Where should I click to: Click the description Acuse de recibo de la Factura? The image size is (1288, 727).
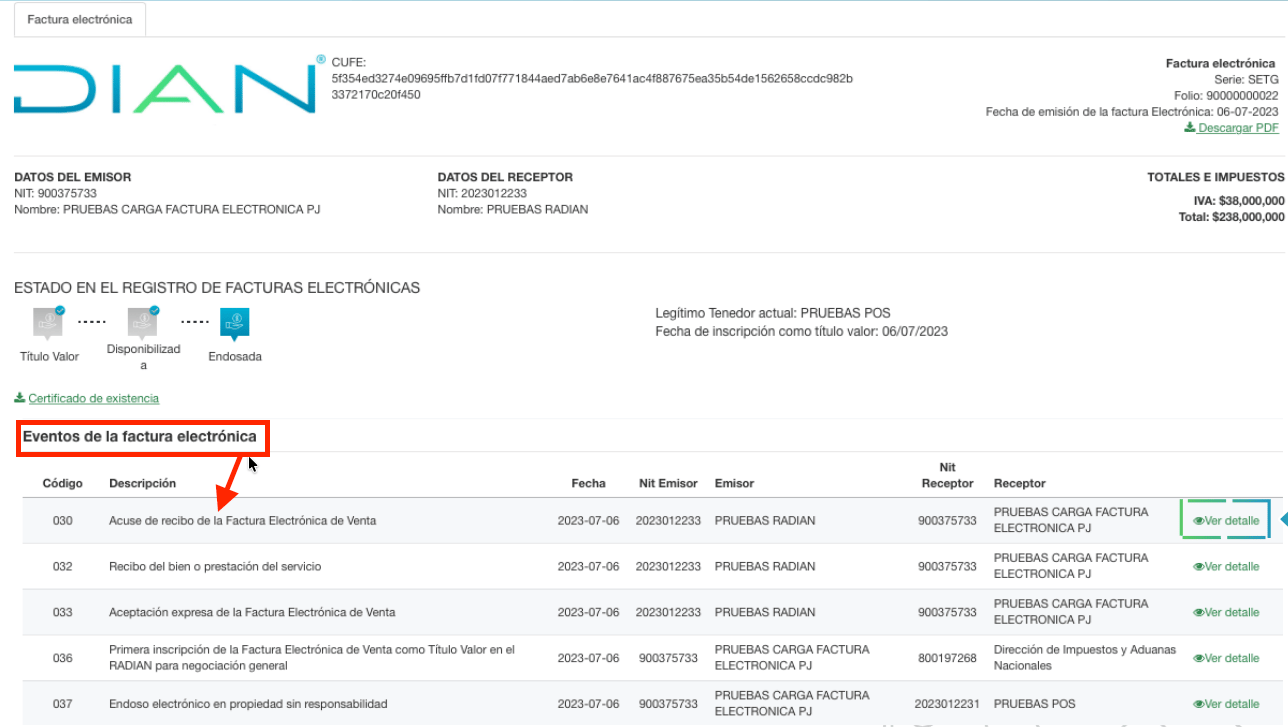point(243,521)
